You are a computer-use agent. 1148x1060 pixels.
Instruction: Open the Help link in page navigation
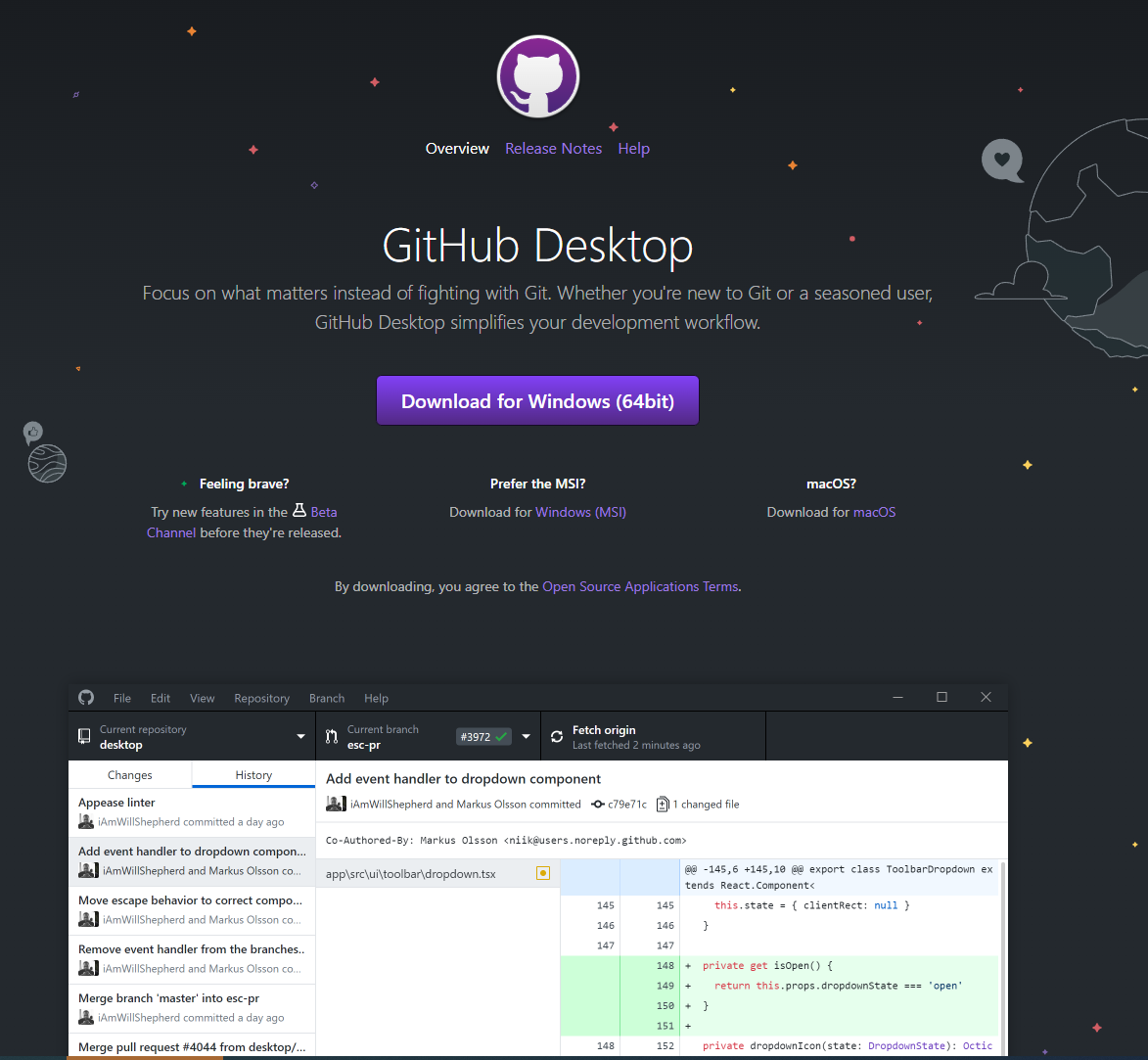click(x=633, y=149)
